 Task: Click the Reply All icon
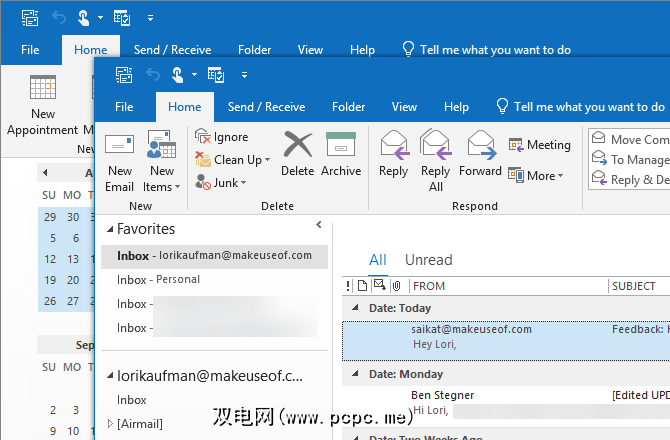click(436, 158)
